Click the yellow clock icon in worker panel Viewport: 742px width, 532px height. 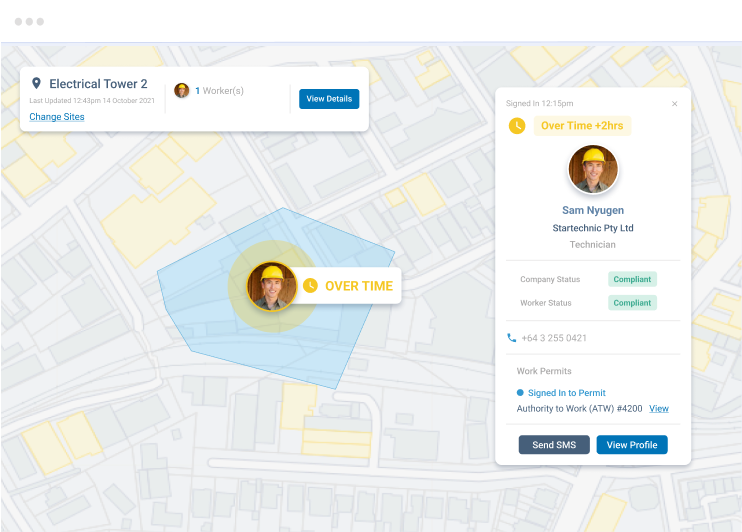tap(517, 126)
